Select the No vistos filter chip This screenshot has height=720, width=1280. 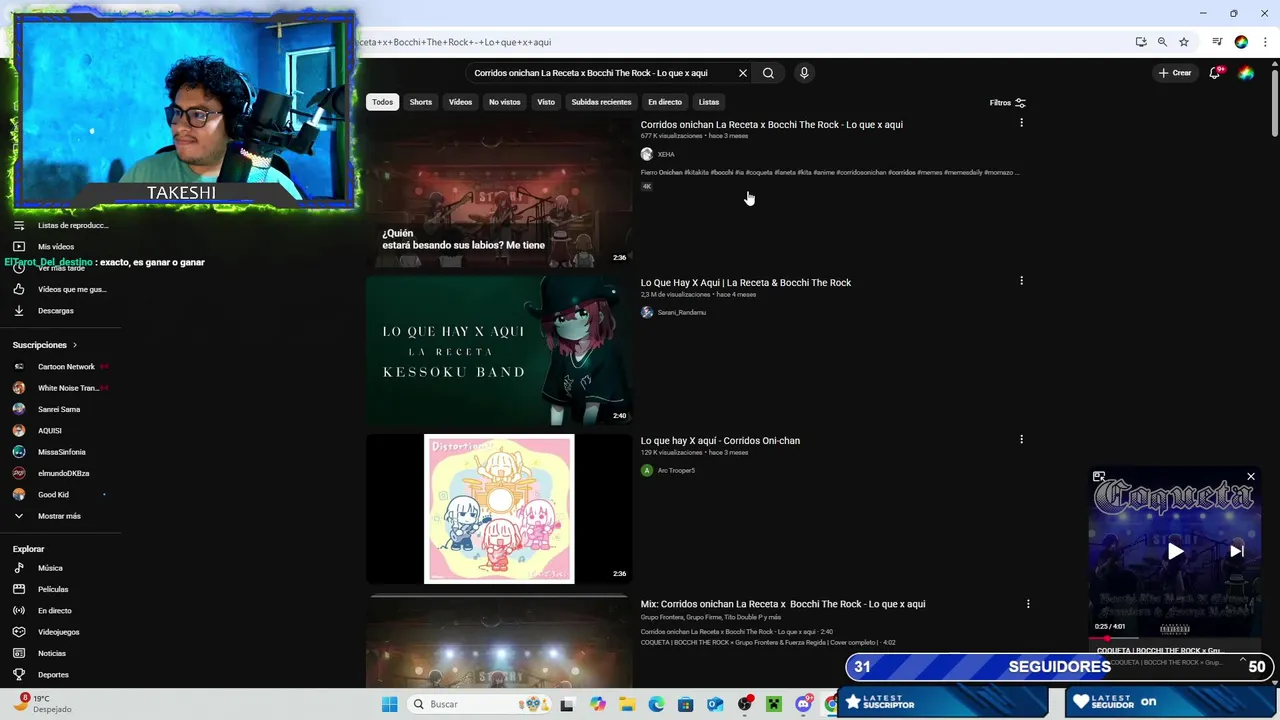pos(505,102)
